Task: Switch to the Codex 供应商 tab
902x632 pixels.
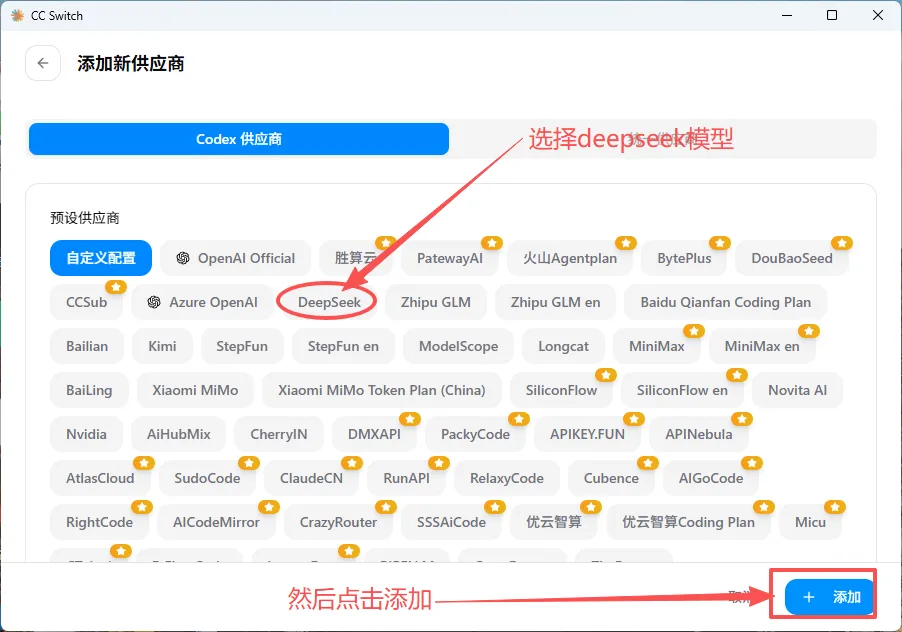Action: coord(239,139)
